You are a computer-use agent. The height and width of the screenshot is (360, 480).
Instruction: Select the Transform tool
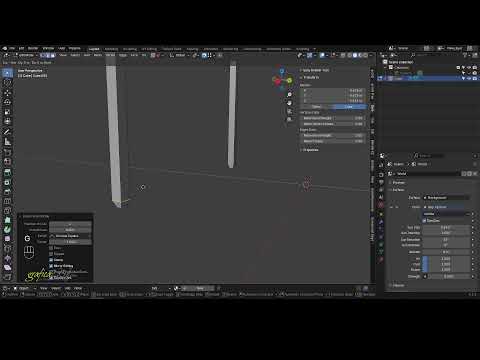pyautogui.click(x=7, y=121)
